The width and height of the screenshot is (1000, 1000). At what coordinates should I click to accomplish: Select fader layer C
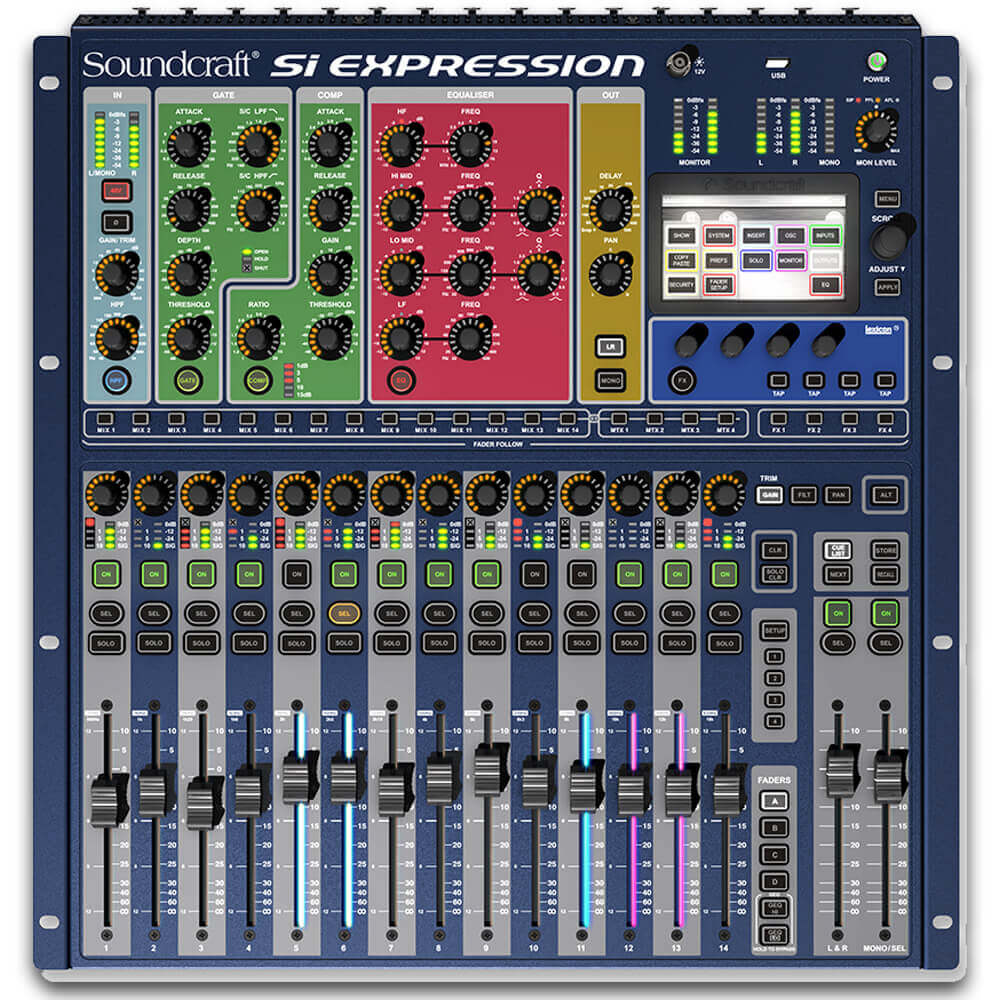(774, 855)
